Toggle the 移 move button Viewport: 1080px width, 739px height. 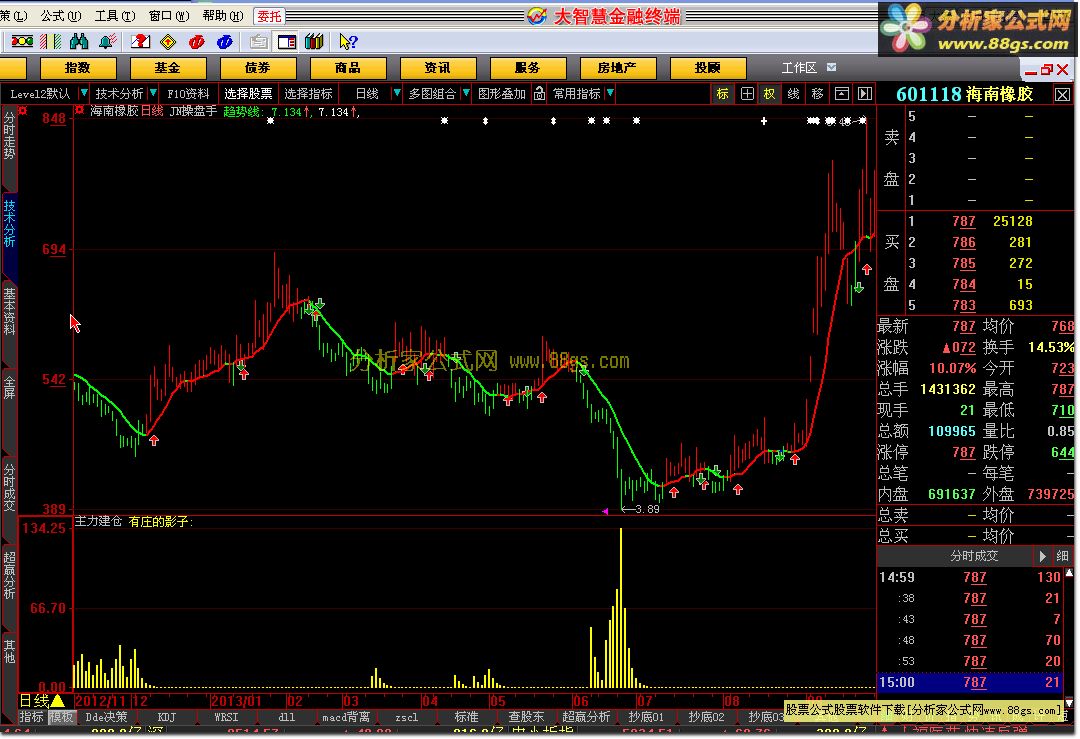click(818, 94)
